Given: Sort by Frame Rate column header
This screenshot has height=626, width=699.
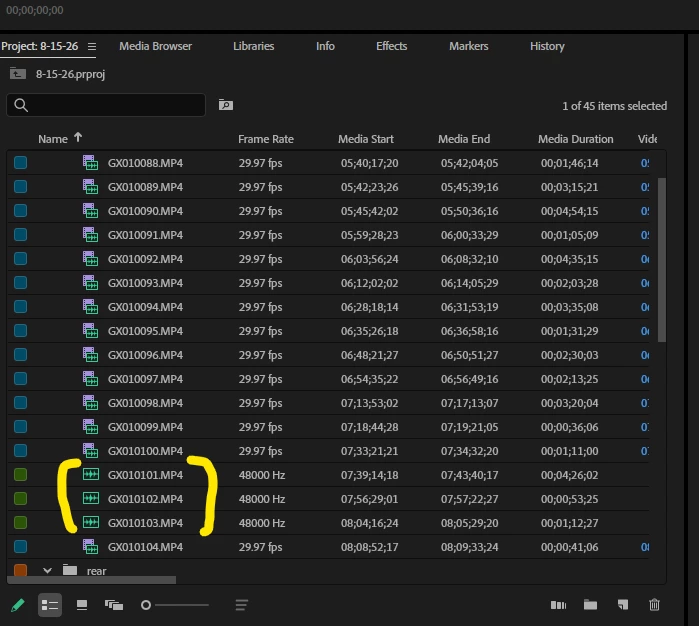Looking at the screenshot, I should click(x=266, y=139).
